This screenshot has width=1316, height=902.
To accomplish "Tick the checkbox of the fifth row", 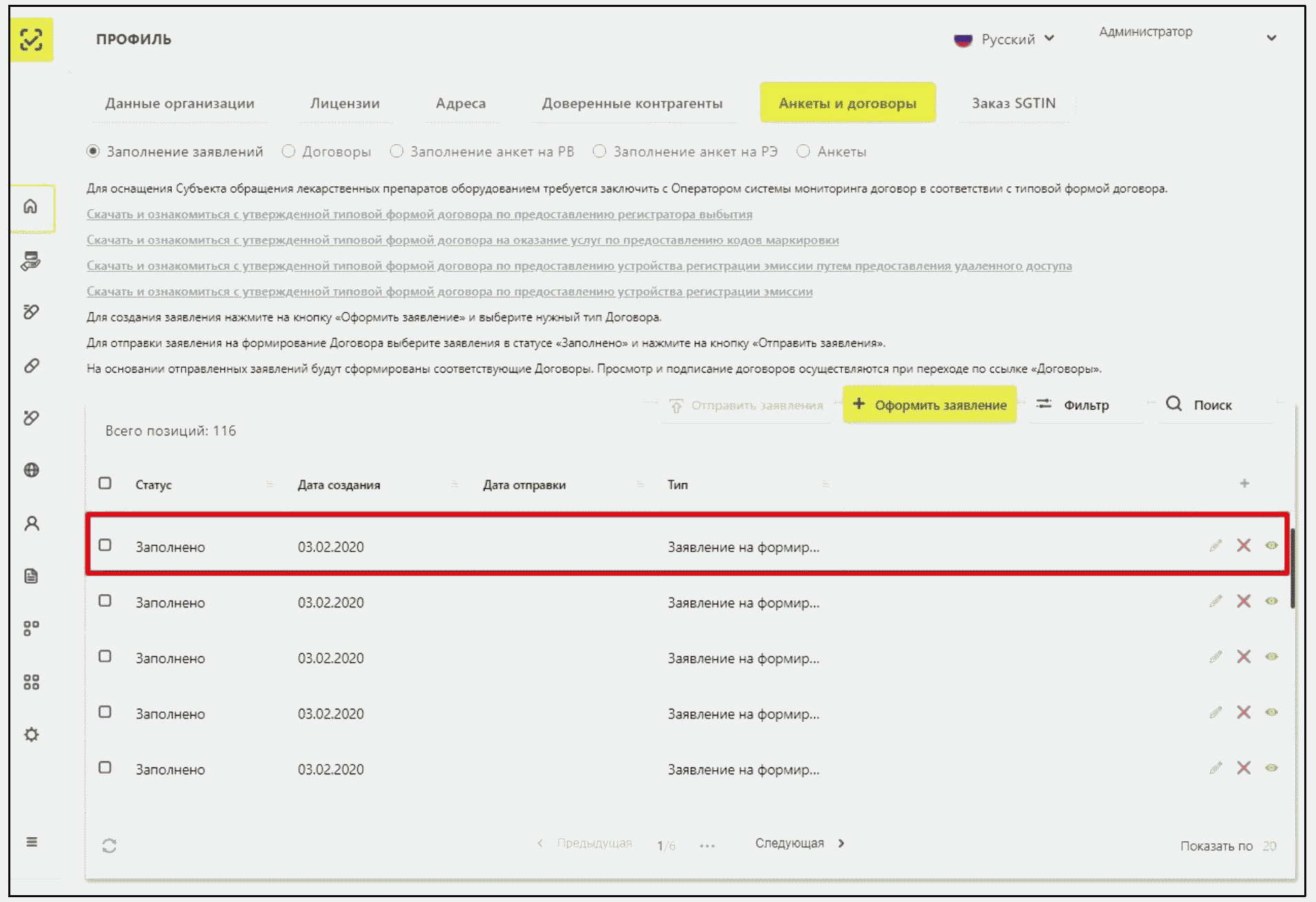I will (105, 767).
